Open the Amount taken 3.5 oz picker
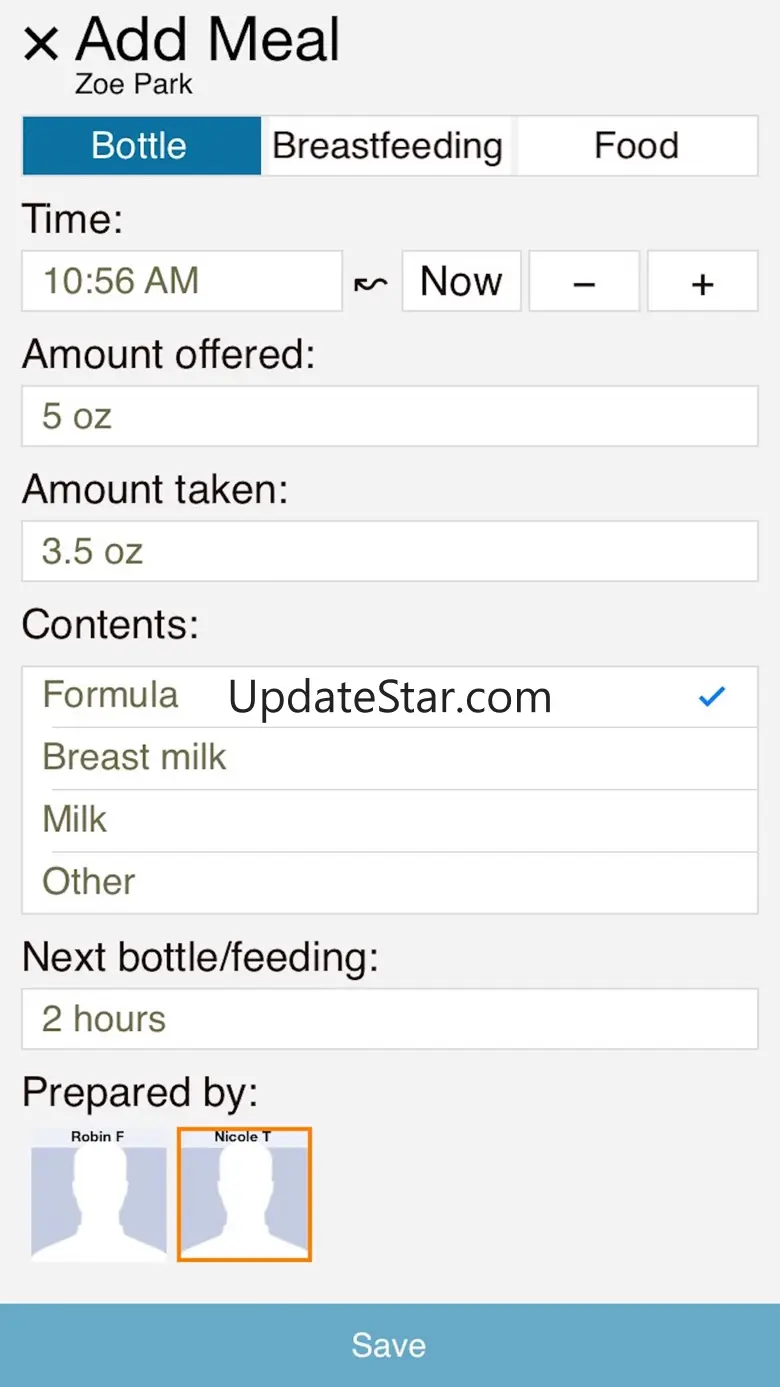The height and width of the screenshot is (1387, 780). coord(389,551)
